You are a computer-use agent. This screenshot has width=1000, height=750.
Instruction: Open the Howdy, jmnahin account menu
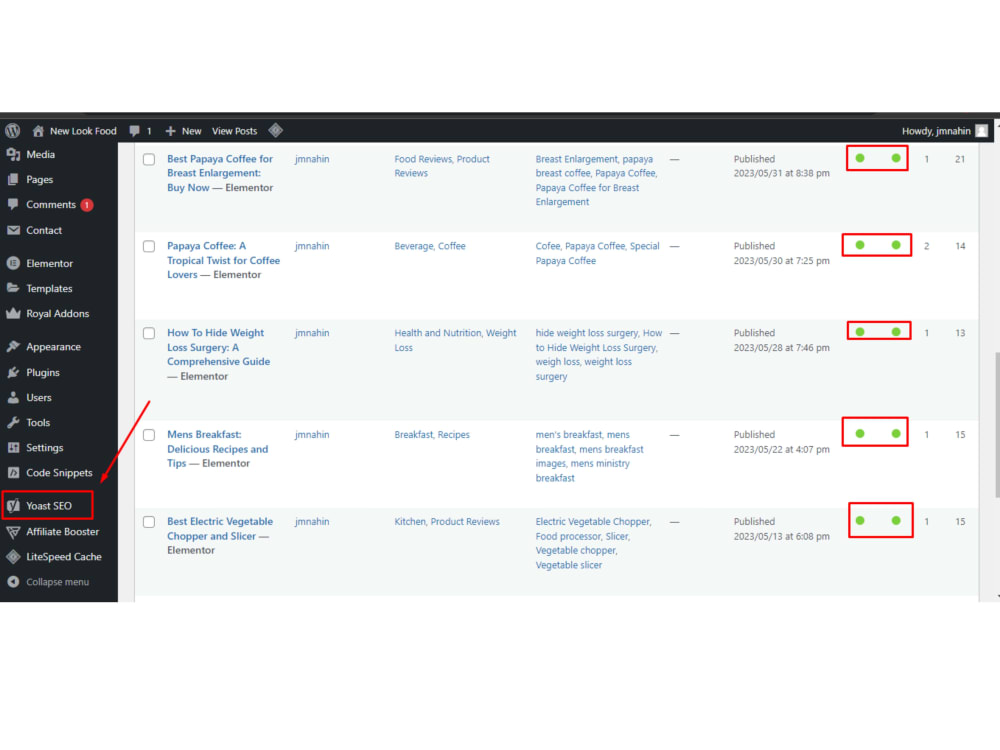[x=944, y=131]
